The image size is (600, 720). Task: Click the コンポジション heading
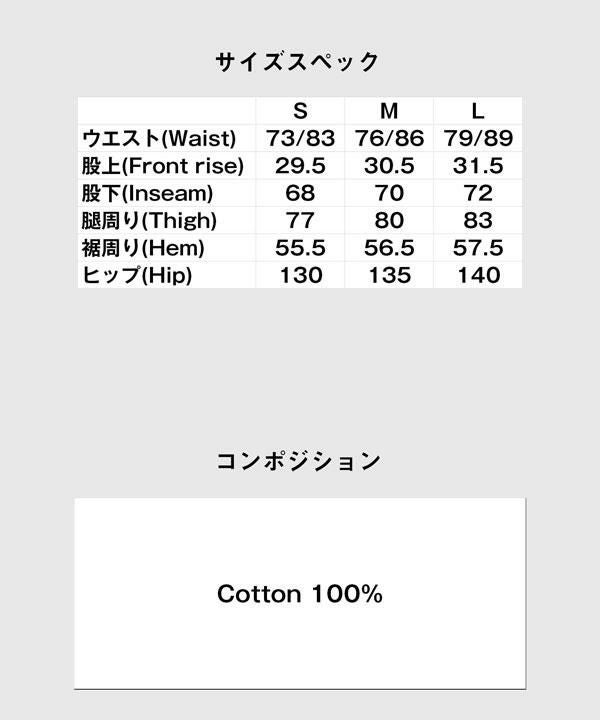click(x=299, y=462)
